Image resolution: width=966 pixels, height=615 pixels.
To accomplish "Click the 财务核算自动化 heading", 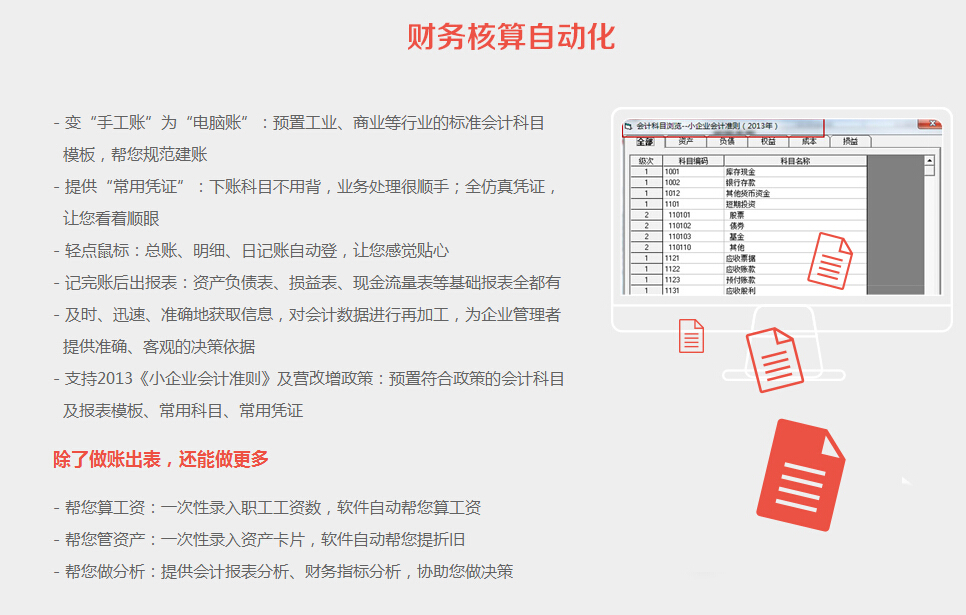I will tap(511, 36).
